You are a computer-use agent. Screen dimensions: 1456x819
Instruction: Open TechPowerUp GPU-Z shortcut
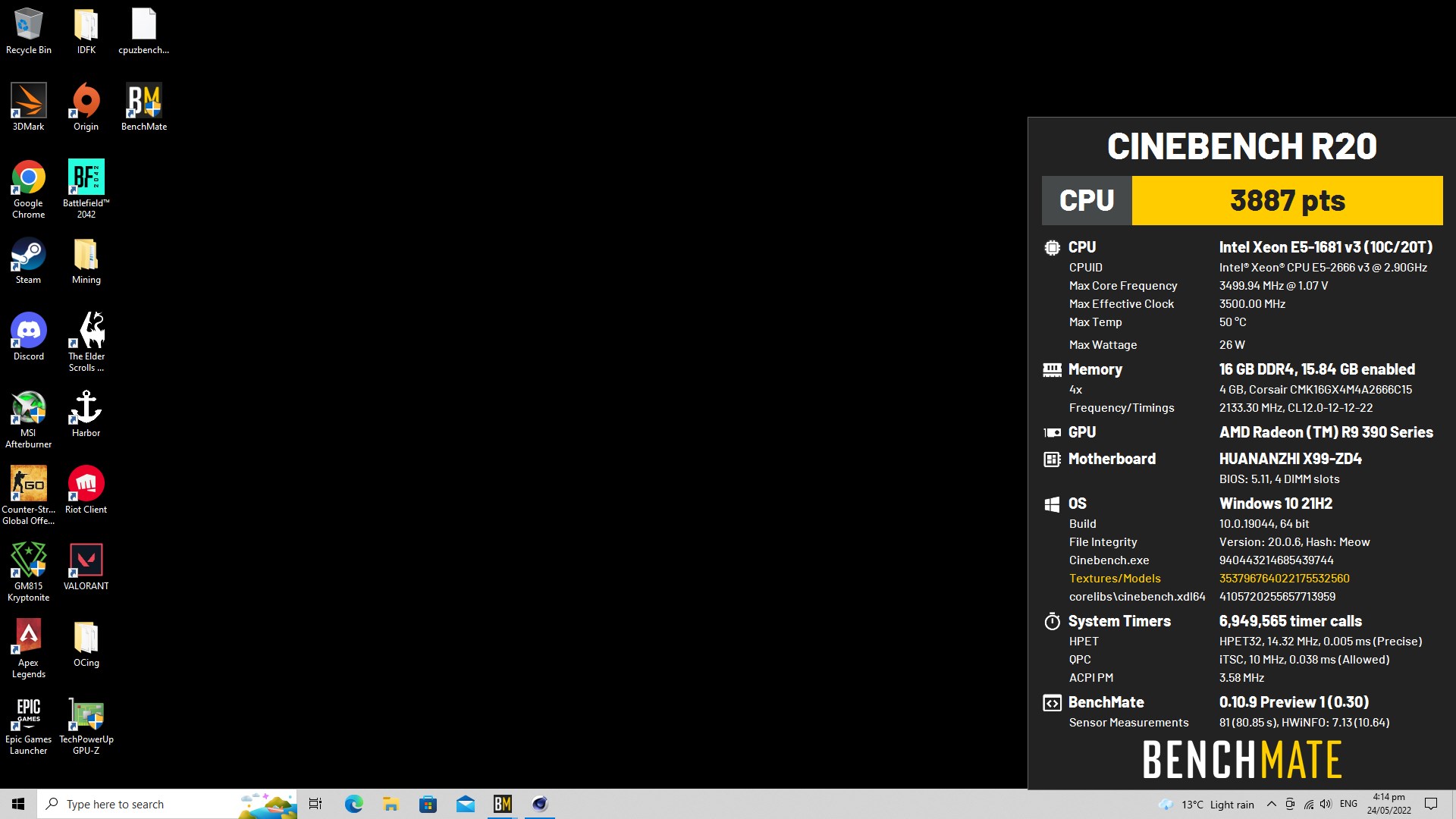86,726
